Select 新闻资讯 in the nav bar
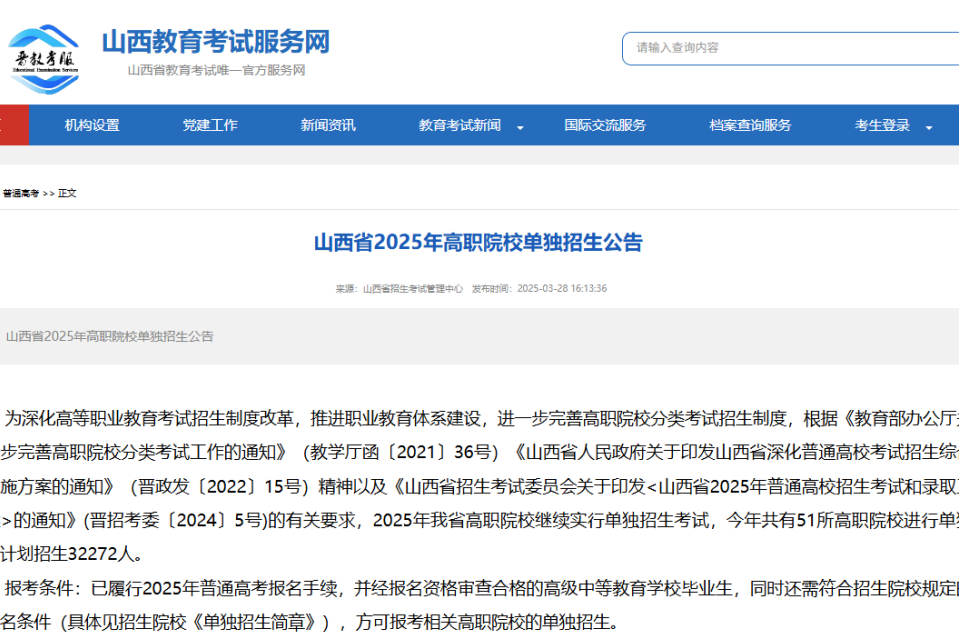The width and height of the screenshot is (959, 639). (328, 125)
